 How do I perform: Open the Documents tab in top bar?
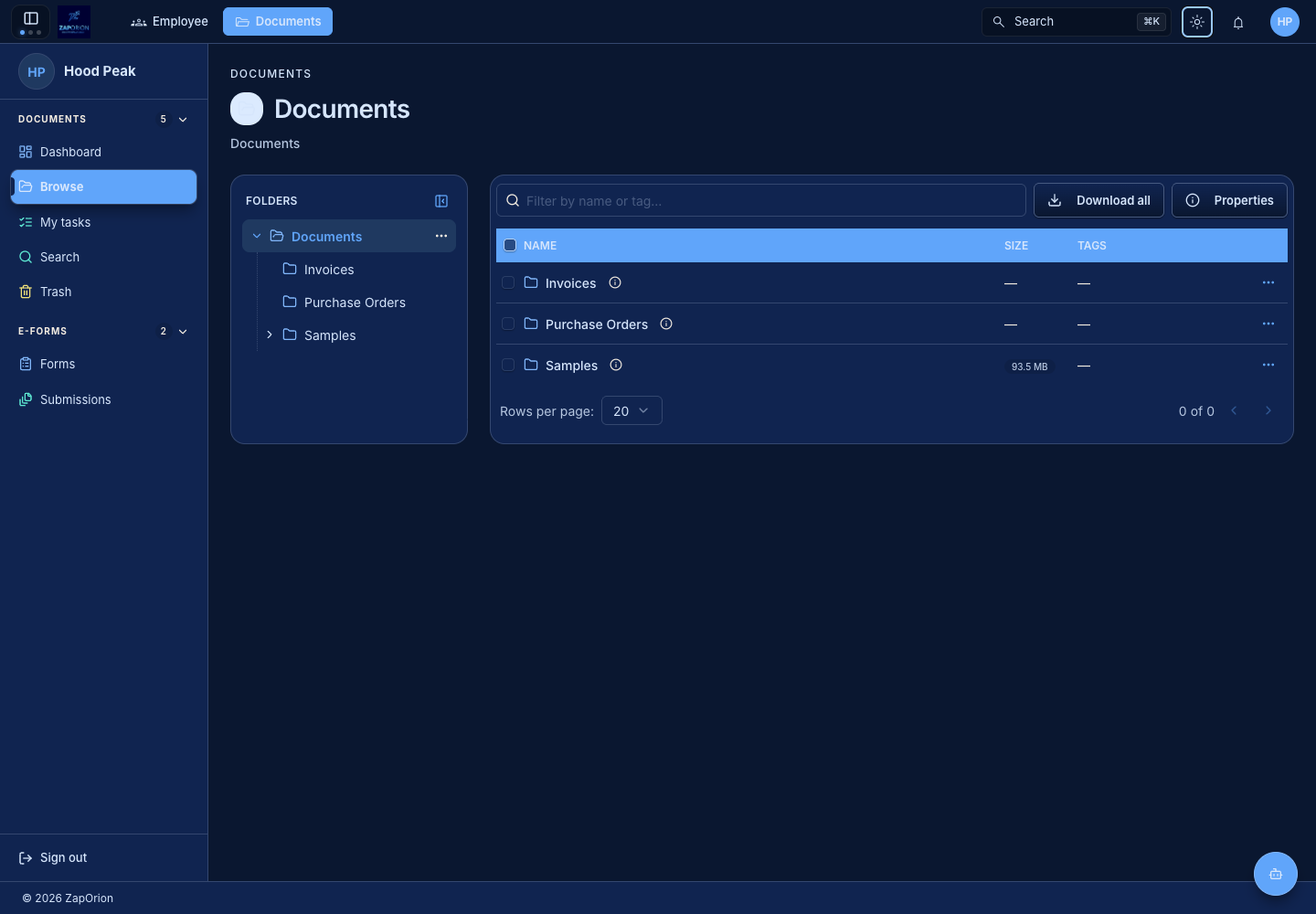278,22
